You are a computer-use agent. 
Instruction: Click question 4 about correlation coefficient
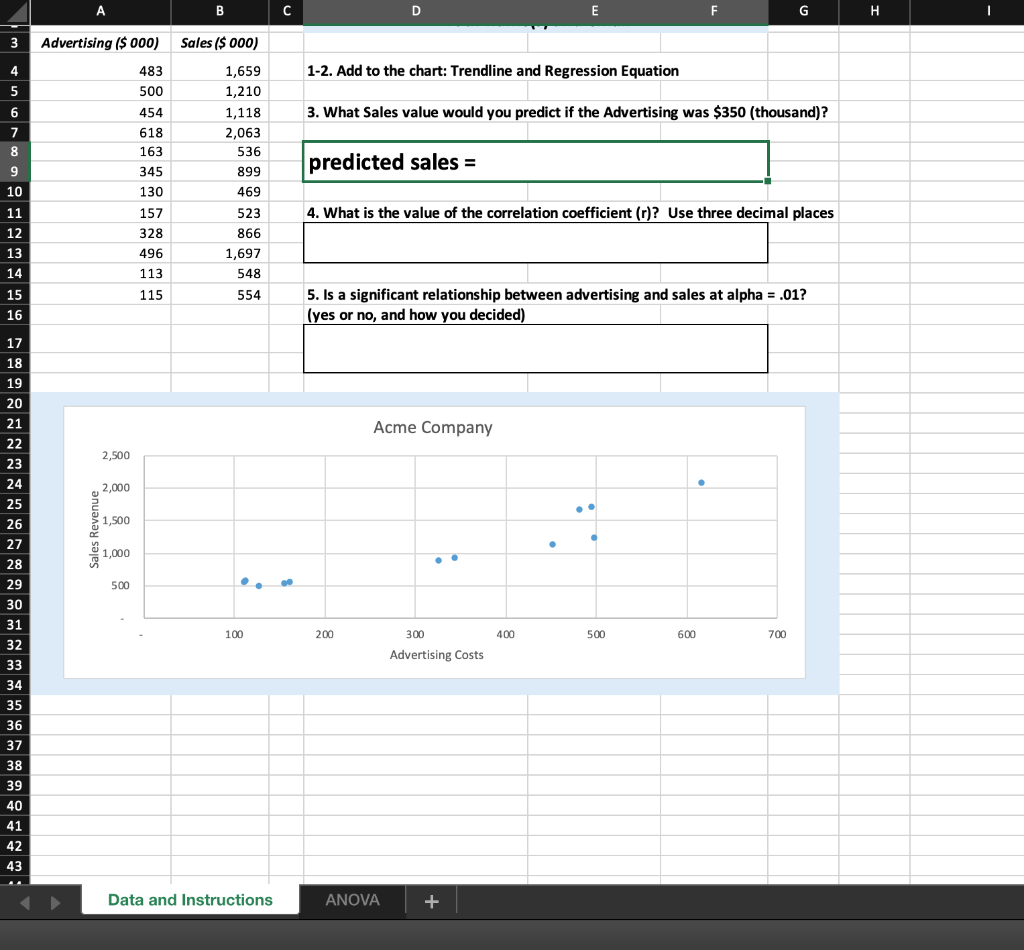point(570,213)
